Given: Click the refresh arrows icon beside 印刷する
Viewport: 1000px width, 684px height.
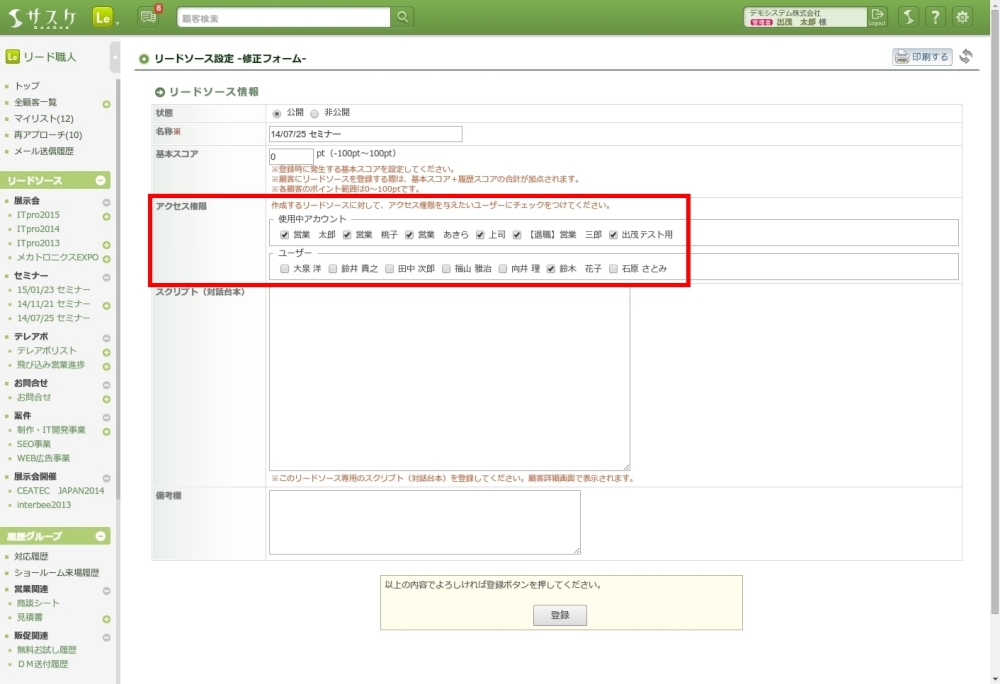Looking at the screenshot, I should 966,57.
